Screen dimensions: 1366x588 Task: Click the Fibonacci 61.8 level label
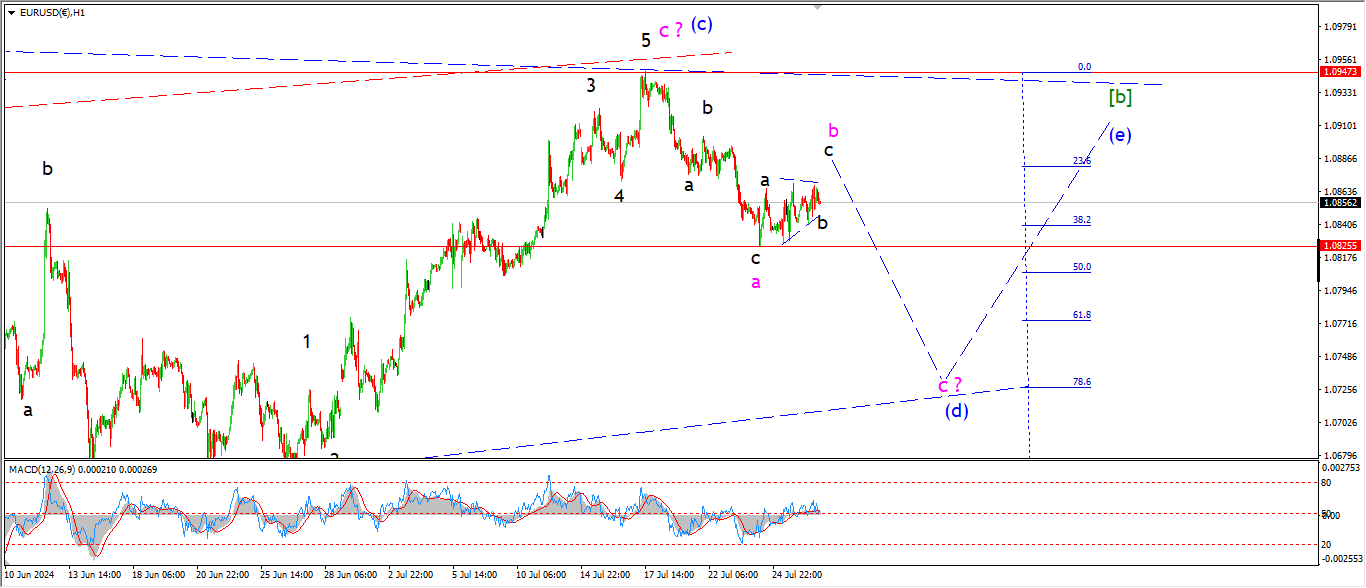(1081, 315)
